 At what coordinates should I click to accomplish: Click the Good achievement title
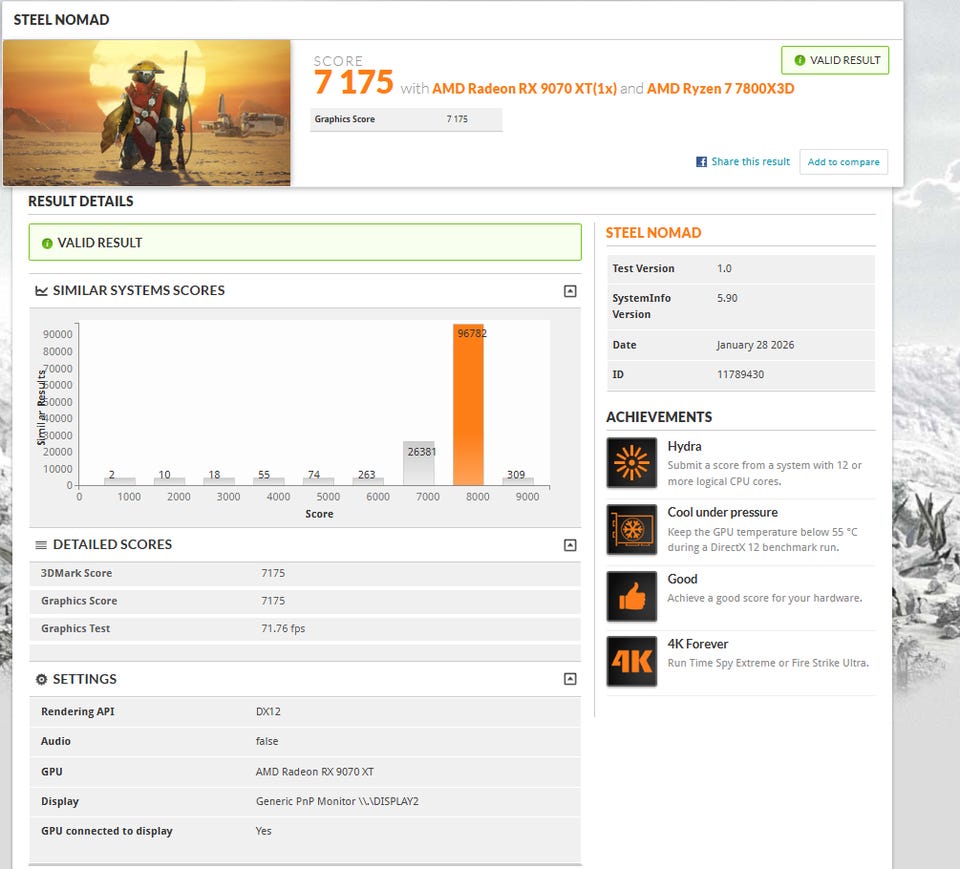pos(682,579)
